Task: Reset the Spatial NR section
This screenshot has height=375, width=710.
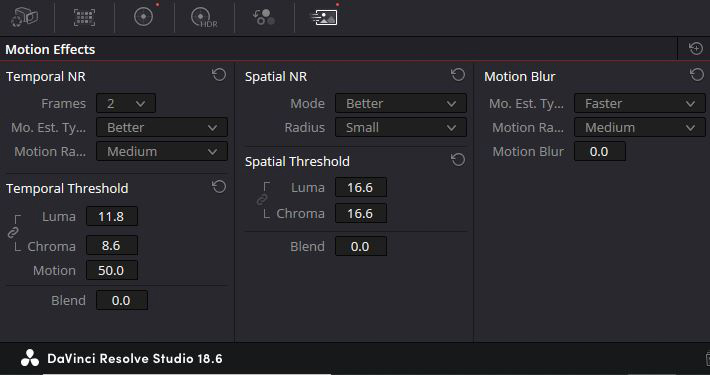Action: pos(458,75)
